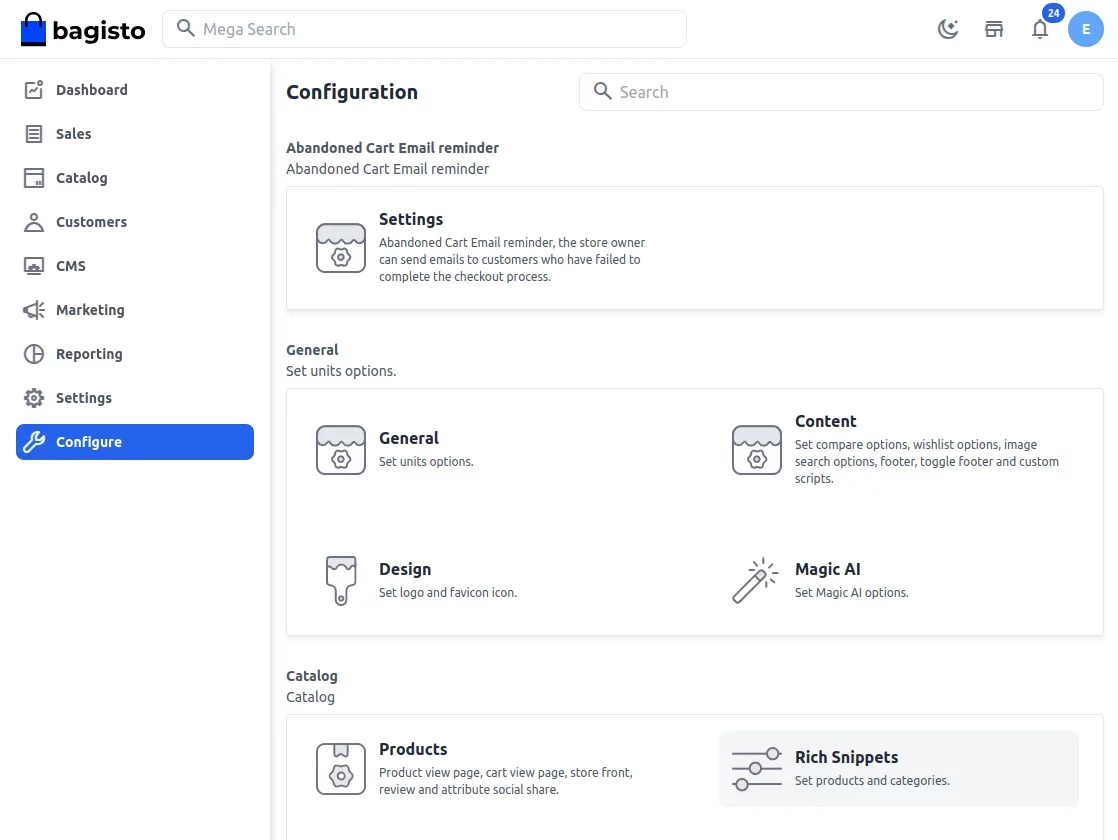Open Sales menu label
Screen dimensions: 1118x840
tap(73, 134)
